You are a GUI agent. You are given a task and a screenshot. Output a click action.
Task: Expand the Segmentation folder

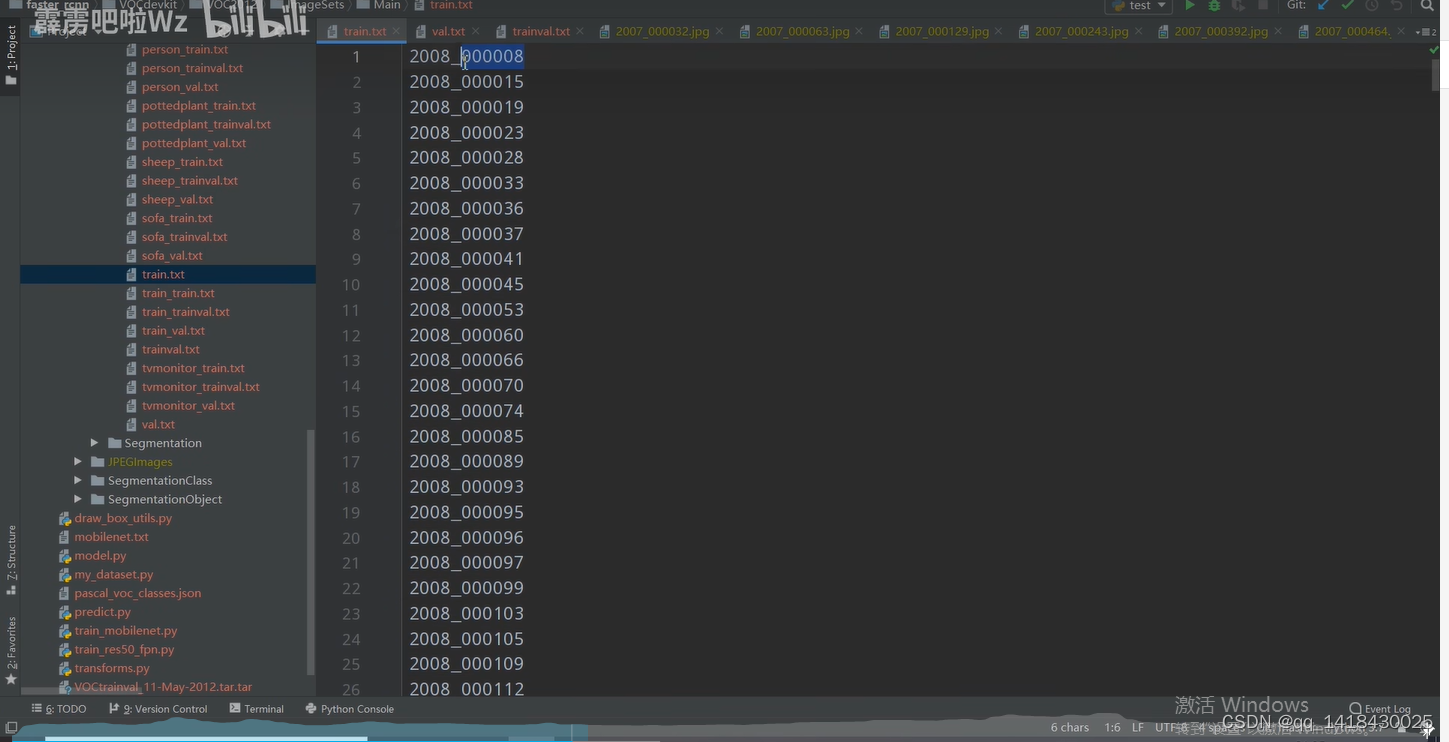94,443
